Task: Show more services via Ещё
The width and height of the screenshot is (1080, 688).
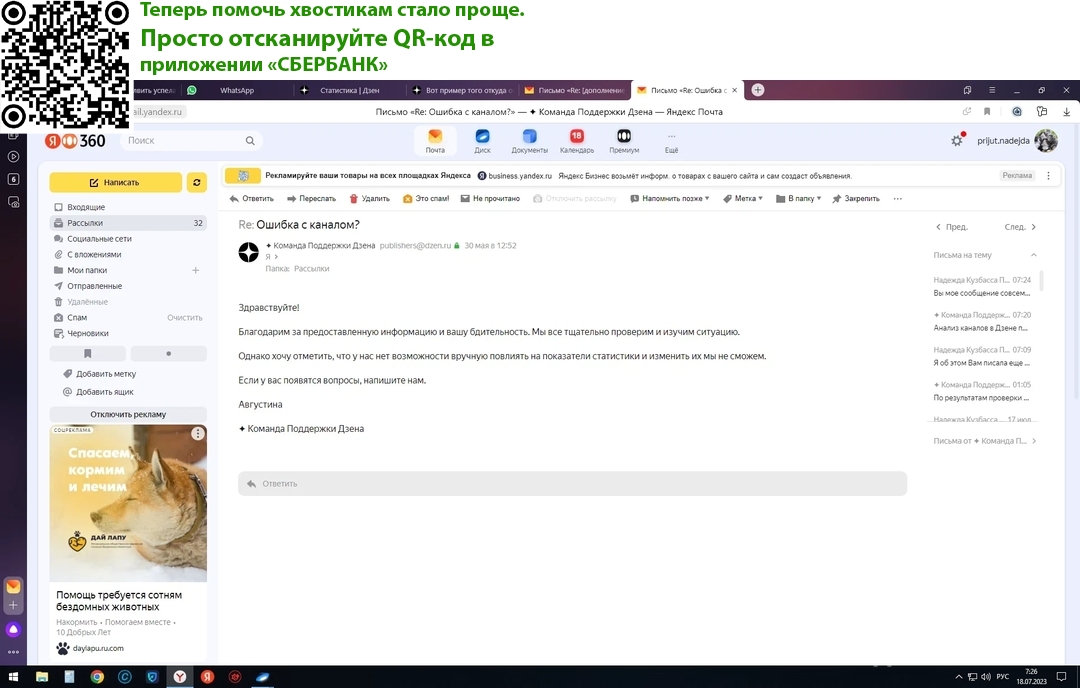Action: (x=672, y=140)
